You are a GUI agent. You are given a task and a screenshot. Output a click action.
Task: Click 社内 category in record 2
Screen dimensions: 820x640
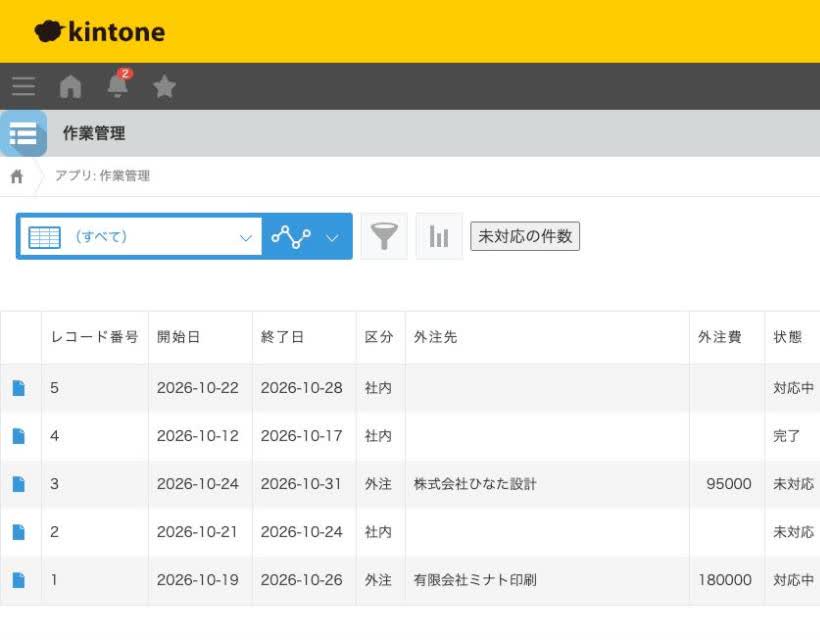(378, 532)
